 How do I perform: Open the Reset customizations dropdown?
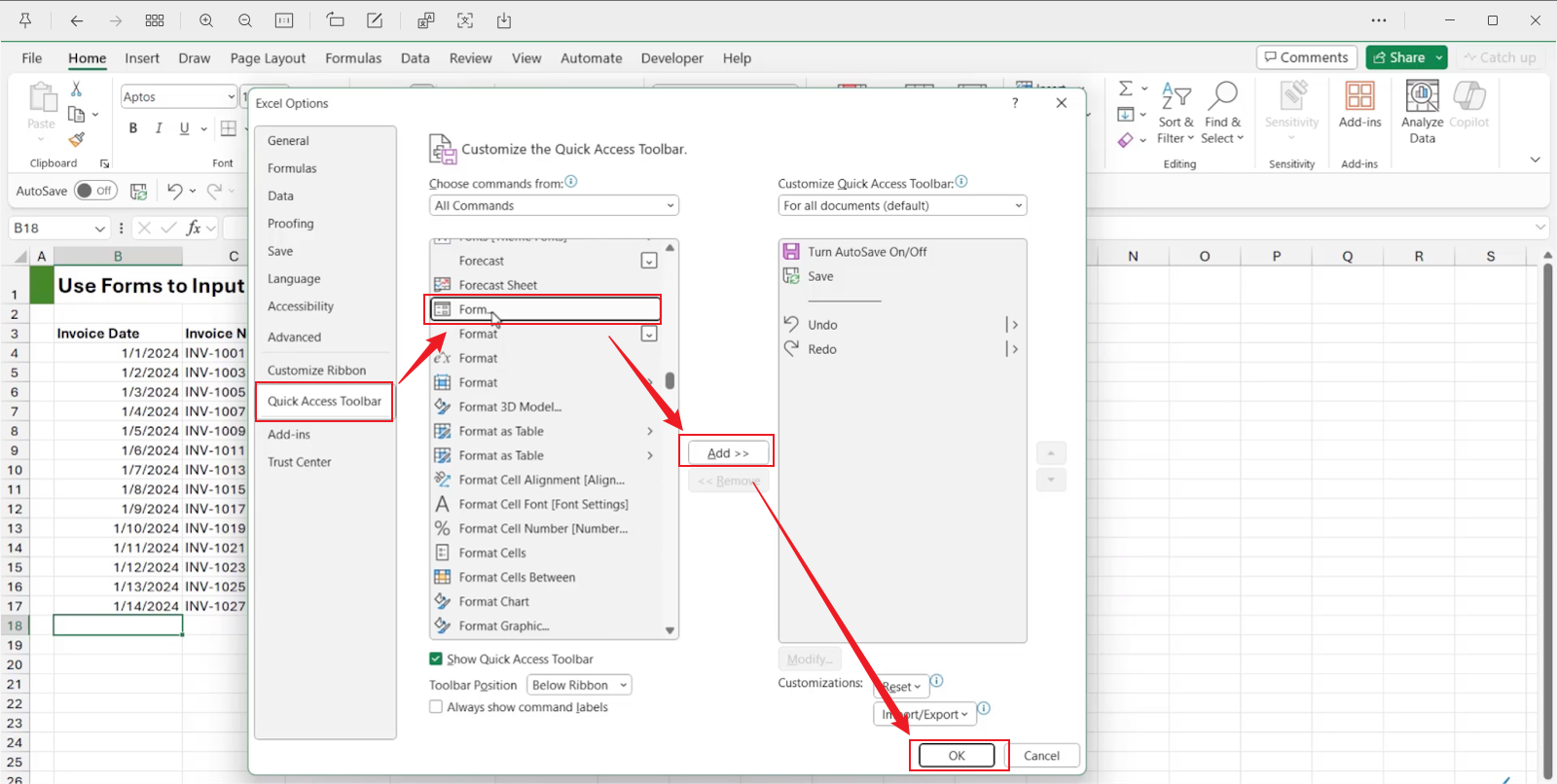coord(901,687)
